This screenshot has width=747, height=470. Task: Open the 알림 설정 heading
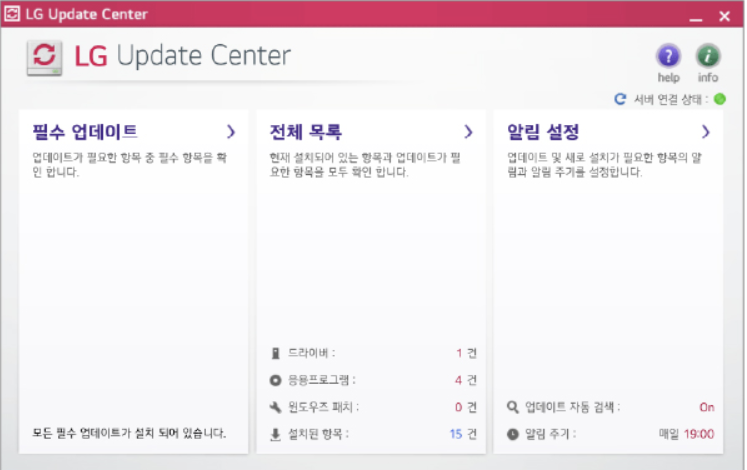(543, 132)
